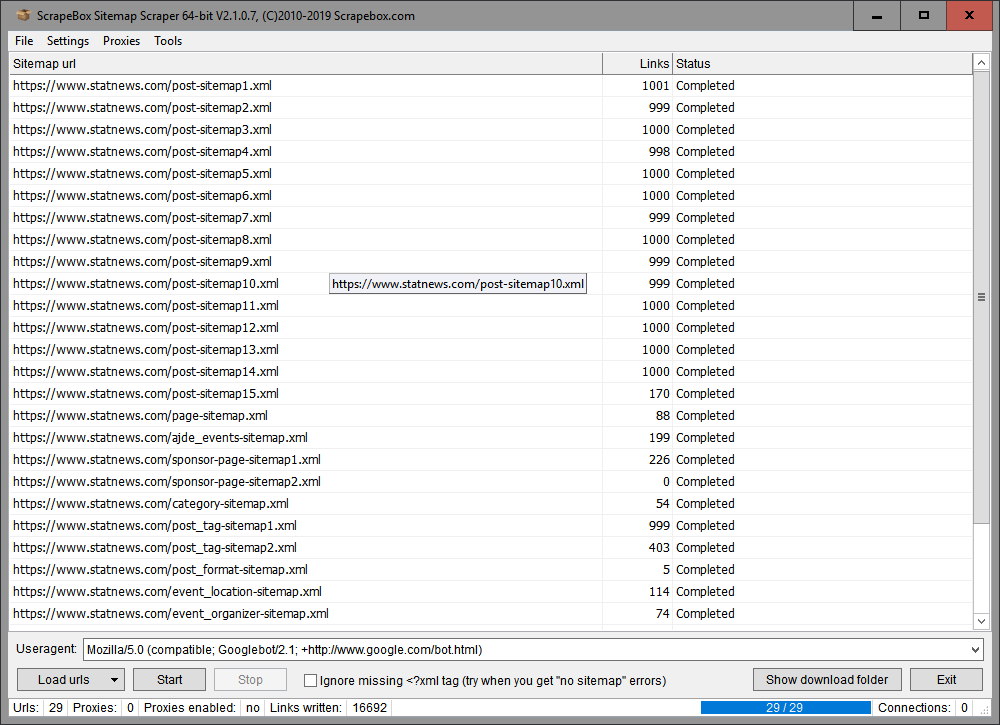Sort by the Sitemap url column header

coord(305,64)
